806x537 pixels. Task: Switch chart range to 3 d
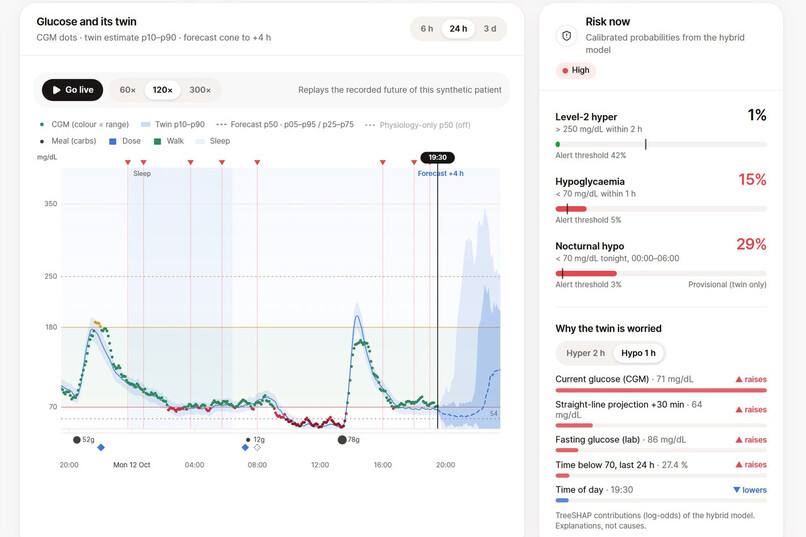click(x=490, y=29)
